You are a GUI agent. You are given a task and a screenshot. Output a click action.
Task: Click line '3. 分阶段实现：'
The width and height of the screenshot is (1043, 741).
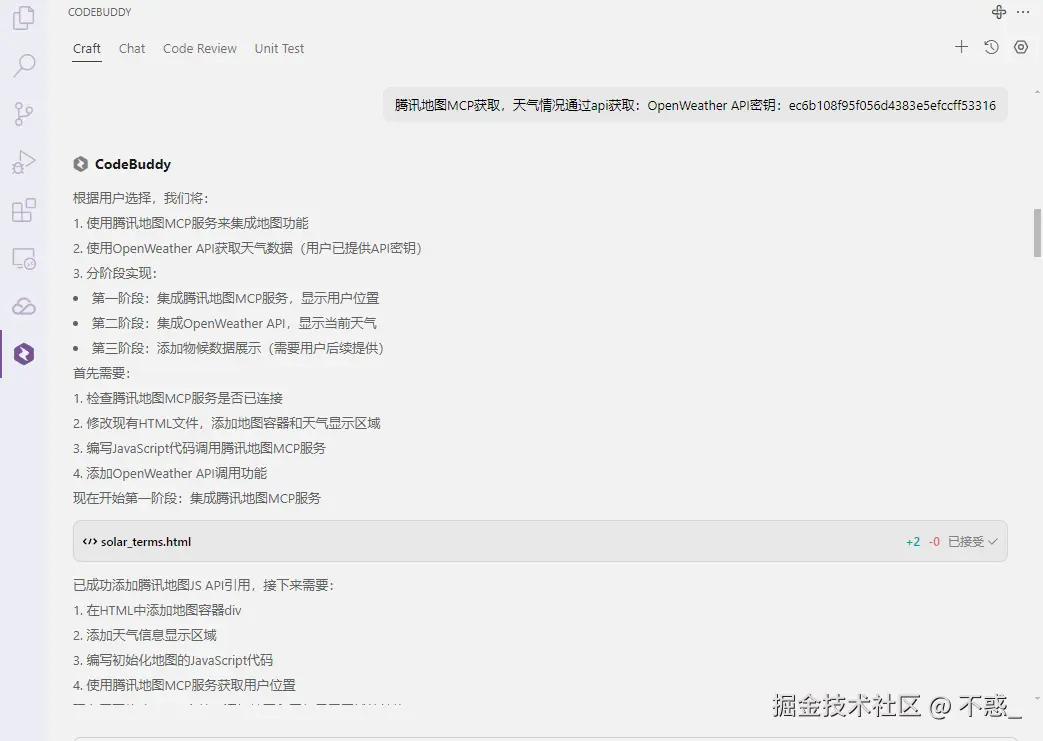click(115, 273)
